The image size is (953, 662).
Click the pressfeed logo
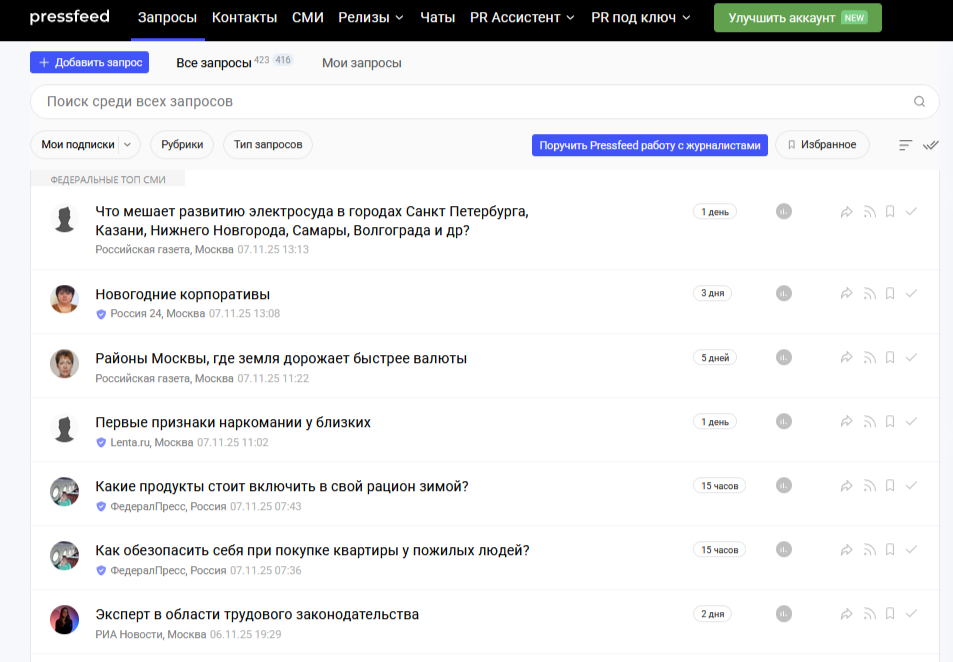pyautogui.click(x=70, y=17)
